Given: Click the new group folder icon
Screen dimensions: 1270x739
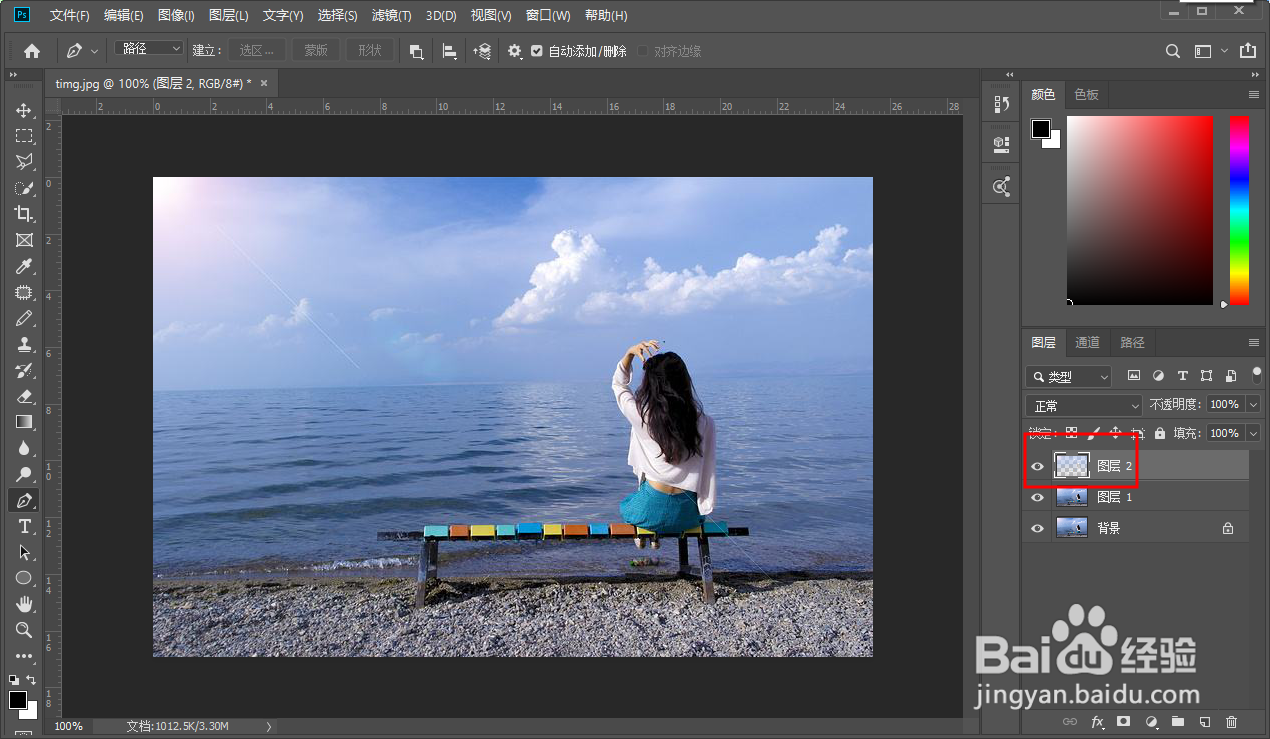Looking at the screenshot, I should click(x=1178, y=721).
